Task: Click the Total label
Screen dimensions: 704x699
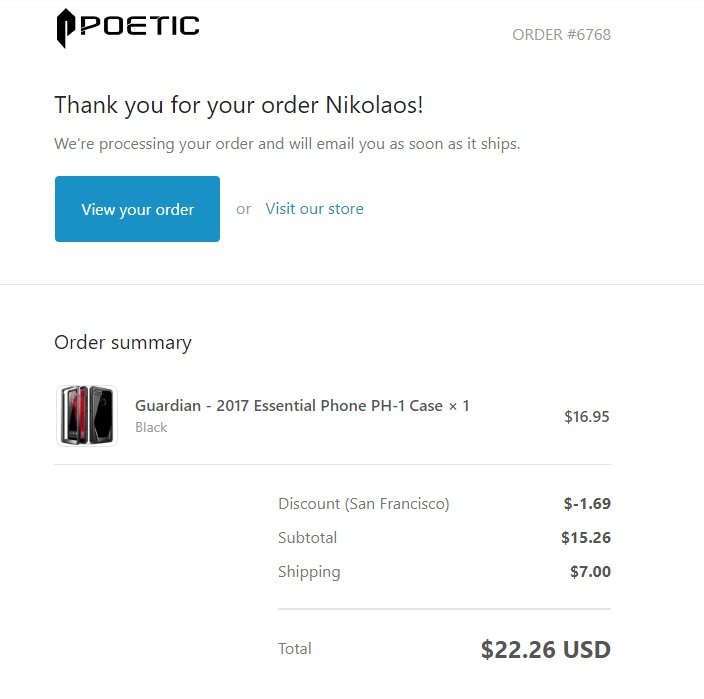Action: [295, 649]
